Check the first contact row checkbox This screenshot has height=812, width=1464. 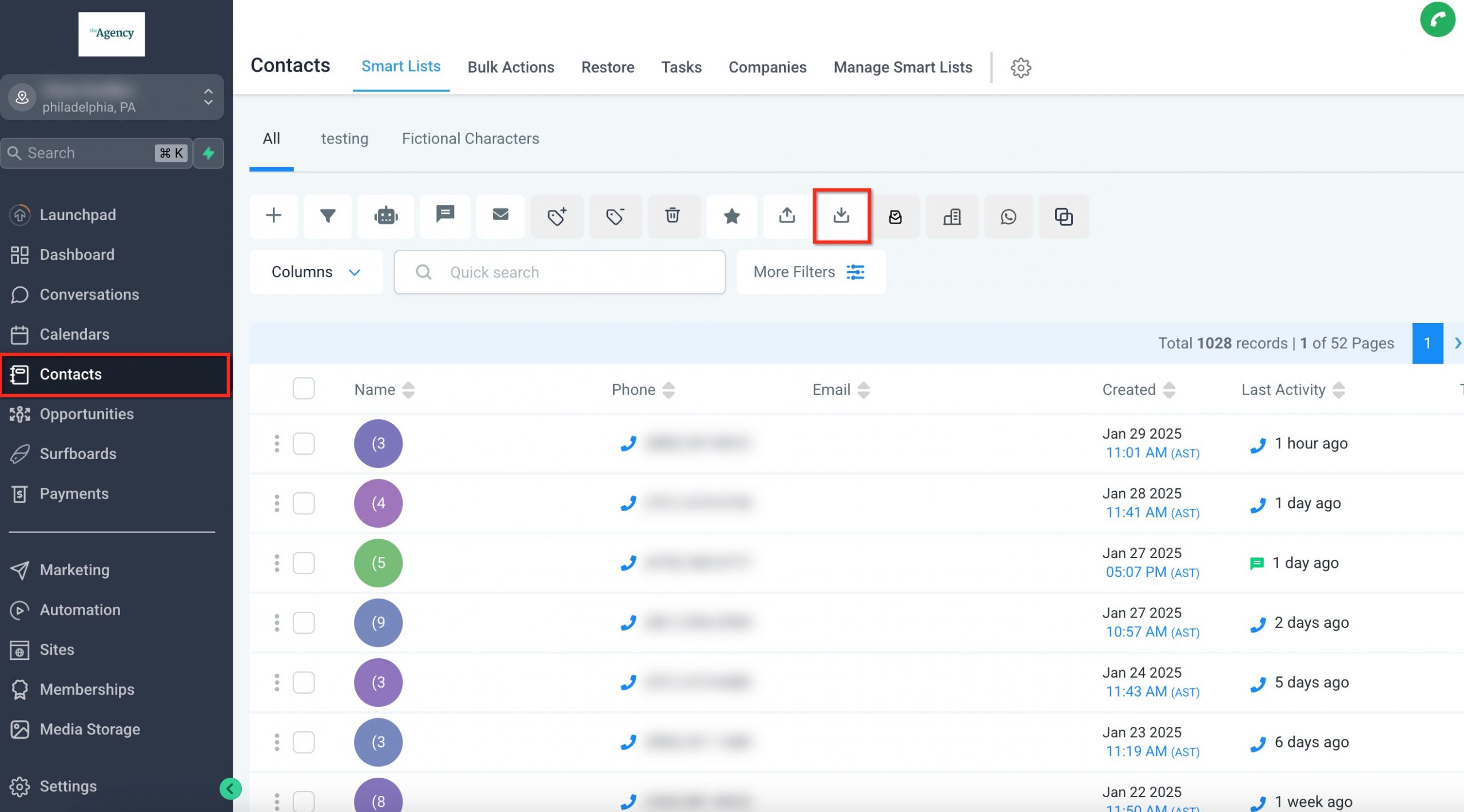[x=304, y=443]
